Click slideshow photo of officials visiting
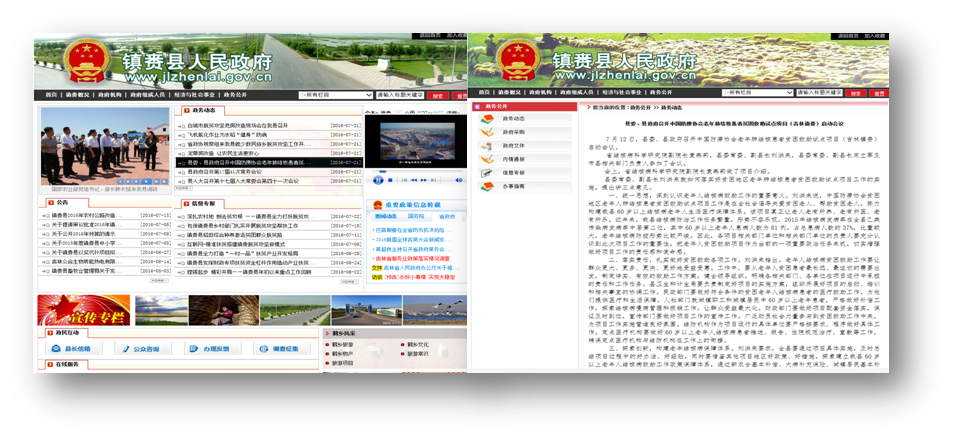 coord(105,146)
